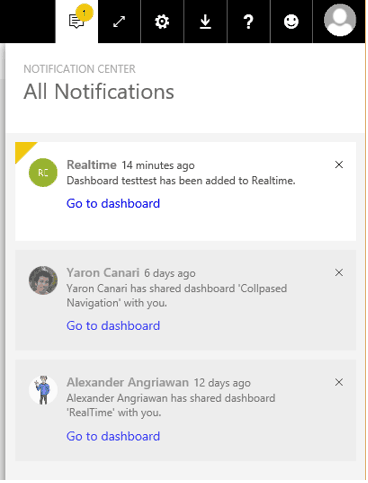Dismiss the Yaron Canari notification

click(x=339, y=273)
